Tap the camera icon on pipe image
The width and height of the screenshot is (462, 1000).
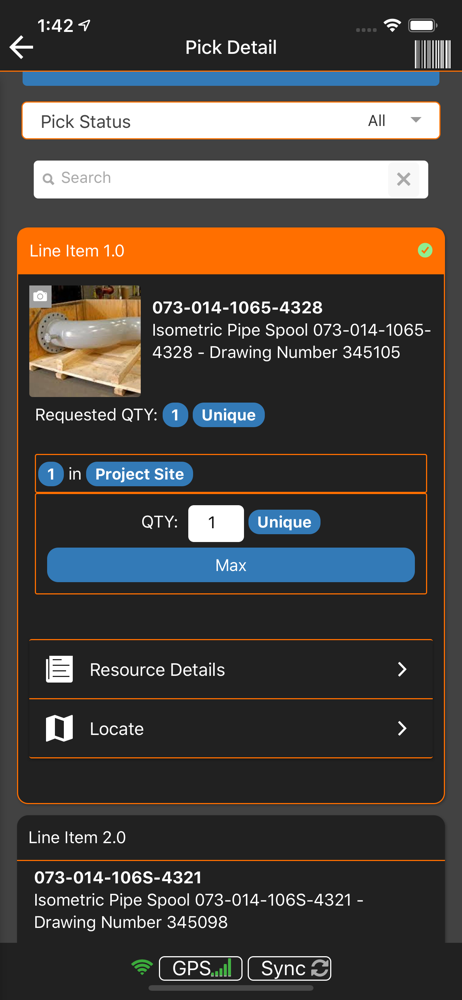(40, 297)
